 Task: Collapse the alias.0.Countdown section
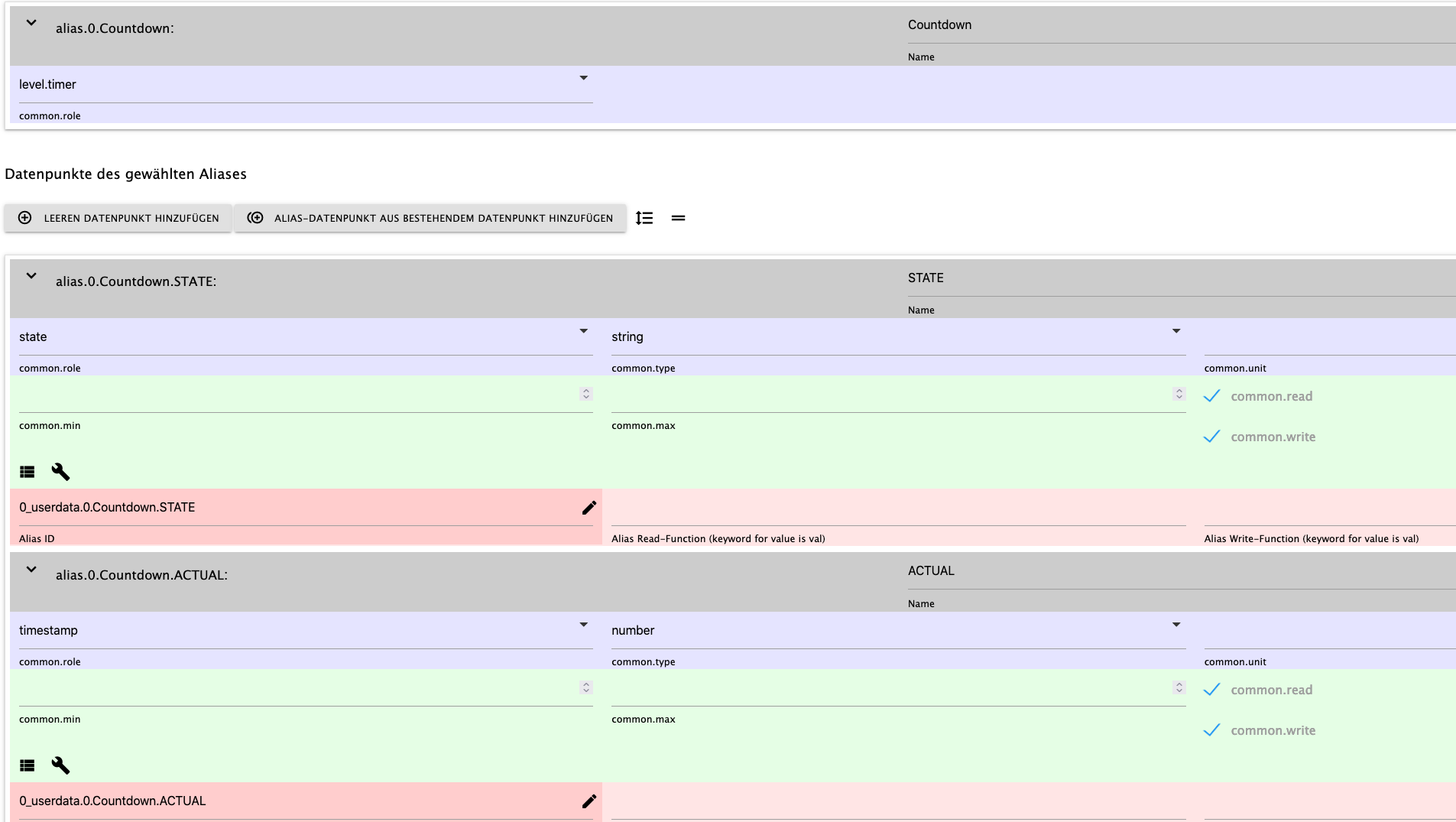pyautogui.click(x=31, y=23)
